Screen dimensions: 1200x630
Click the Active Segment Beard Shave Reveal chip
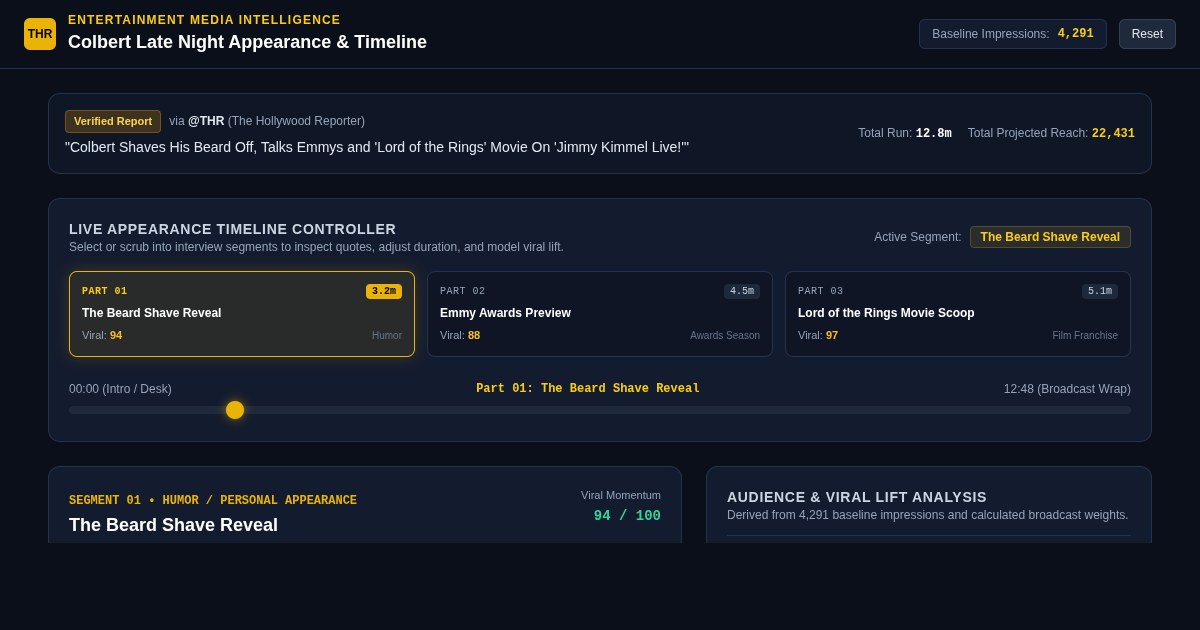tap(1050, 237)
